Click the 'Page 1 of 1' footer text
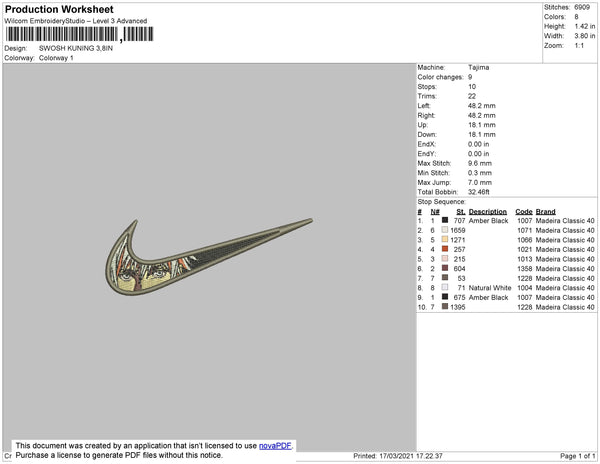Viewport: 600px width, 464px height. pyautogui.click(x=578, y=456)
